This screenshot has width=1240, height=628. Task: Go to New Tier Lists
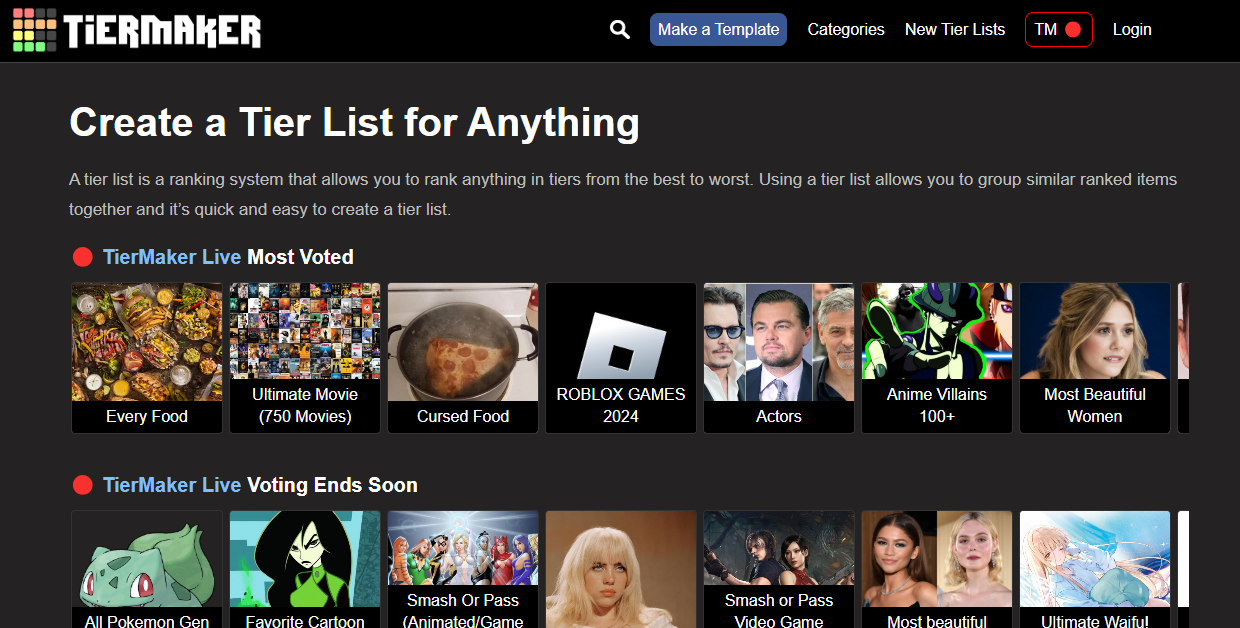click(954, 30)
